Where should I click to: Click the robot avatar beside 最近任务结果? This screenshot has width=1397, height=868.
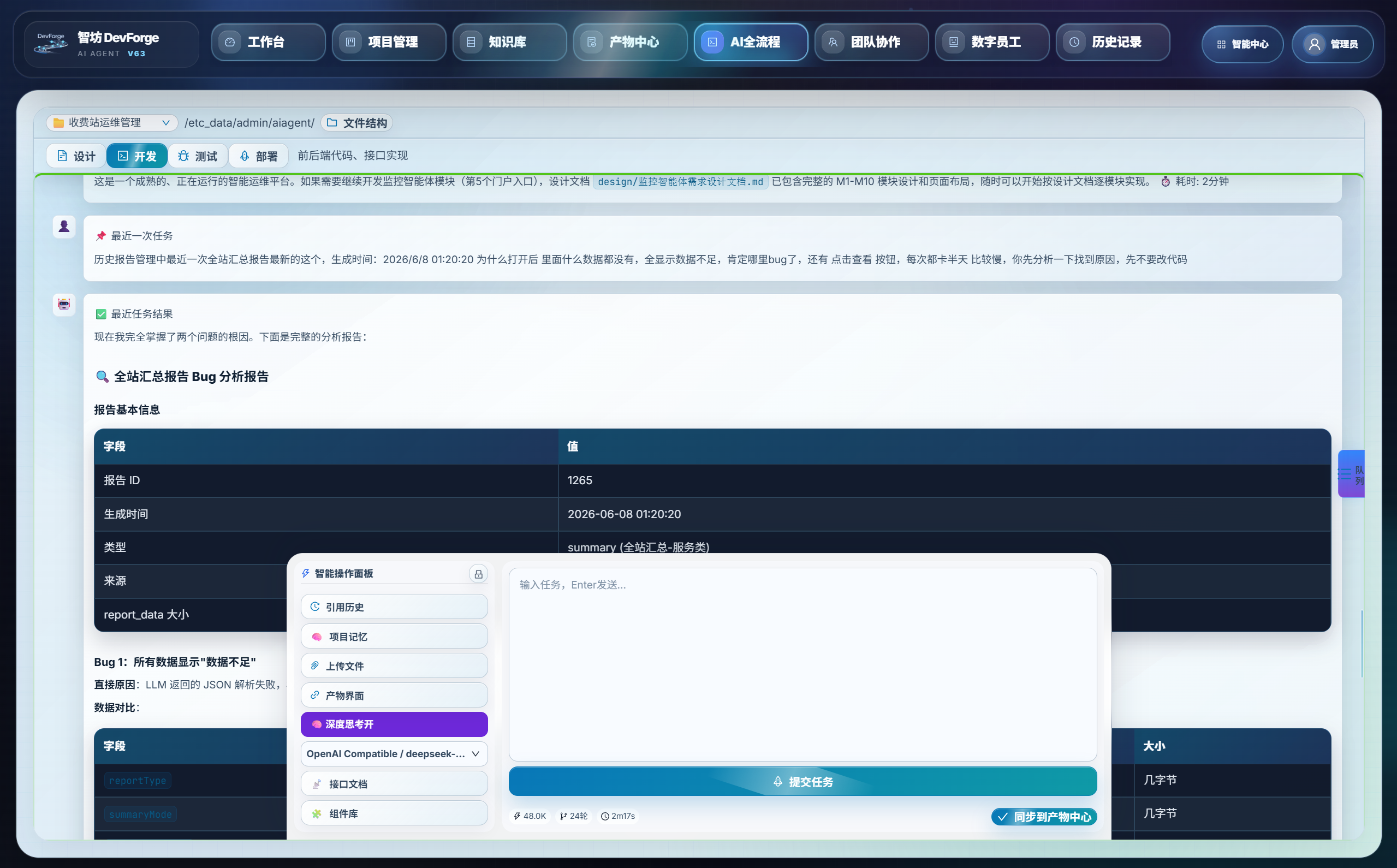click(64, 304)
